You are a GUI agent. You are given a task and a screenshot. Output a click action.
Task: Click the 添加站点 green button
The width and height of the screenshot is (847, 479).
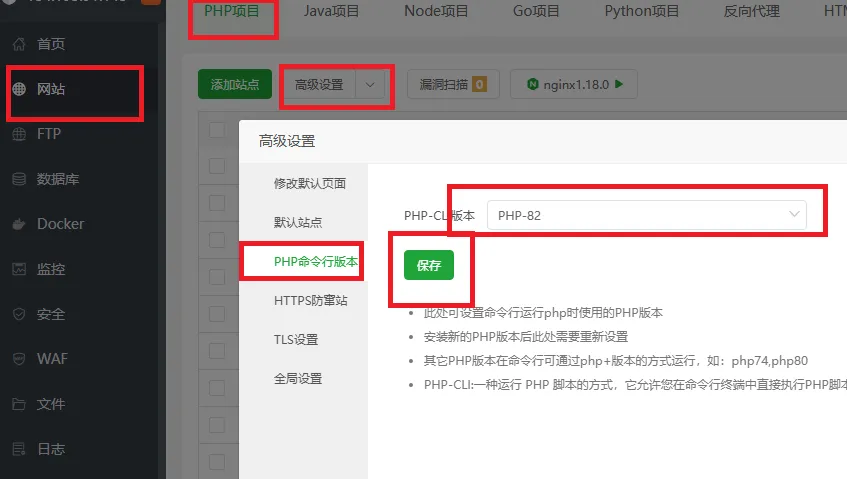tap(235, 84)
